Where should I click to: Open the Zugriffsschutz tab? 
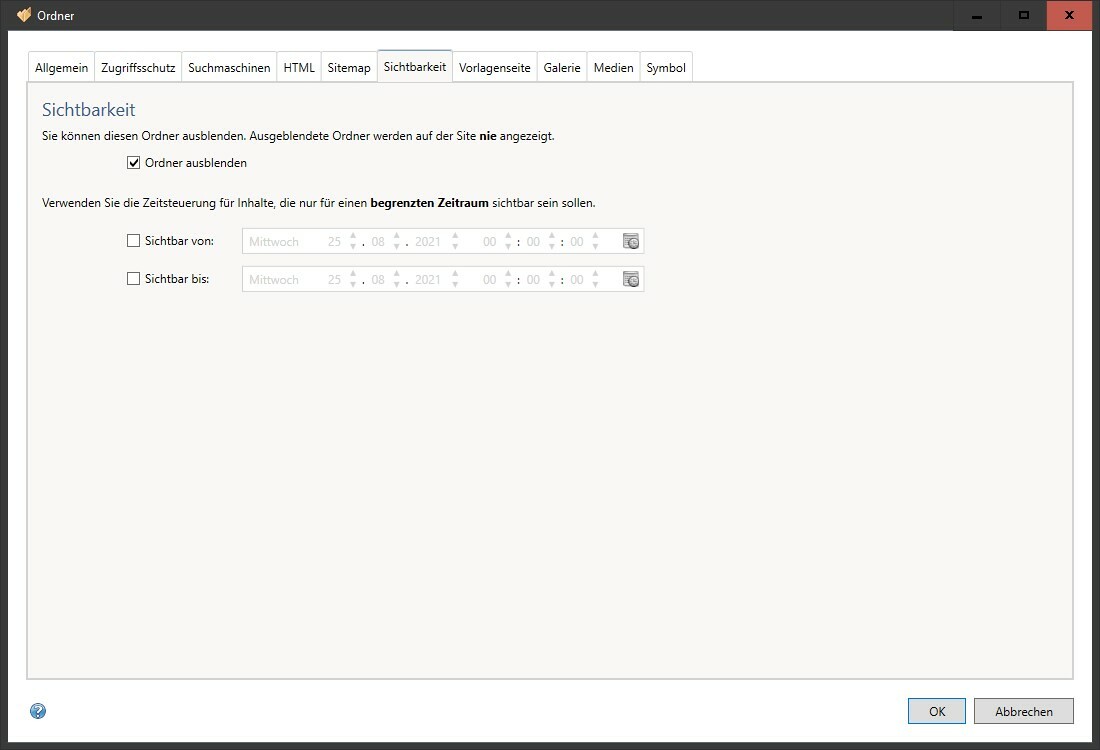[x=138, y=67]
